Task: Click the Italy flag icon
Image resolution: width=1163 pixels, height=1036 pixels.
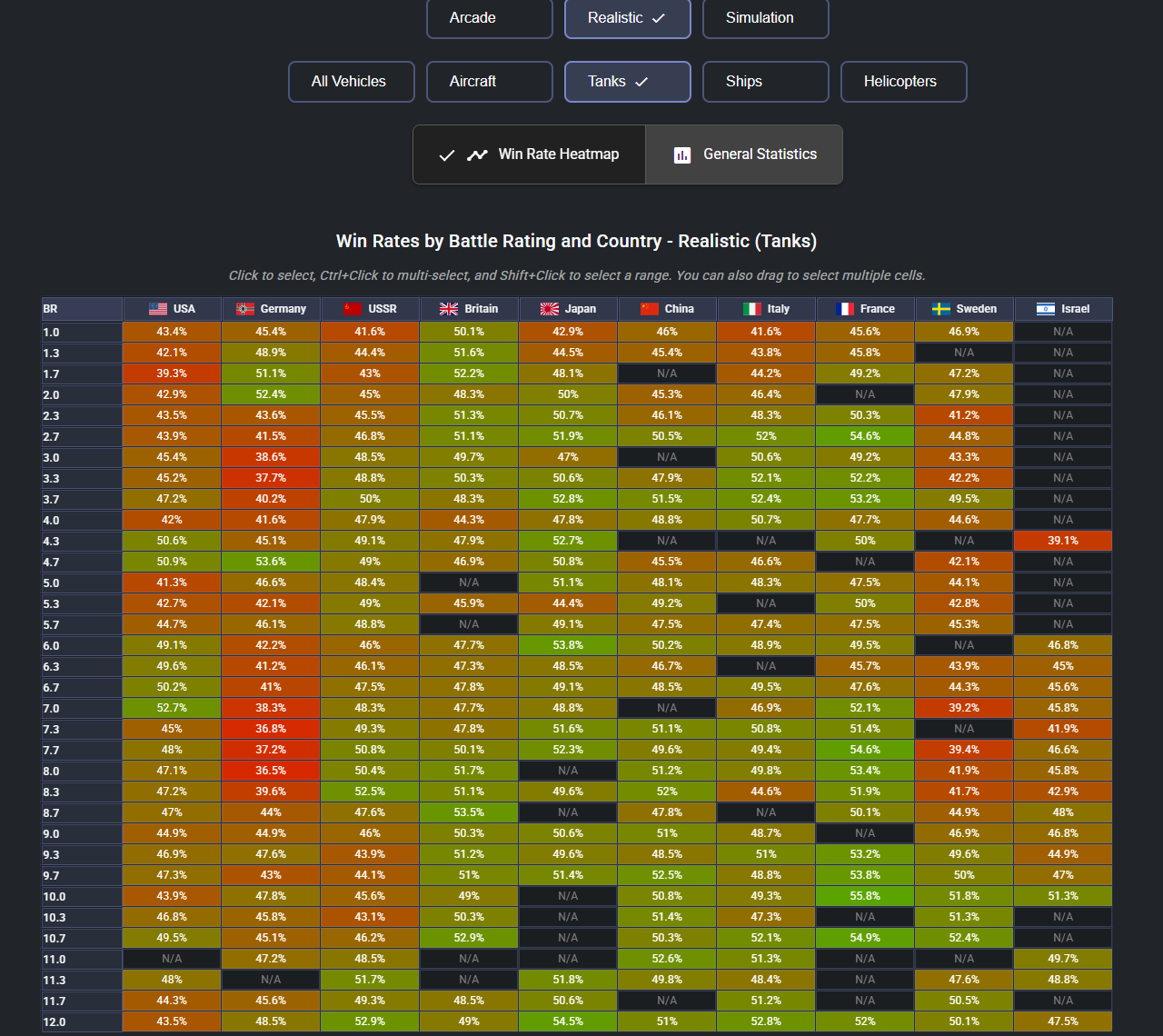Action: (x=752, y=309)
